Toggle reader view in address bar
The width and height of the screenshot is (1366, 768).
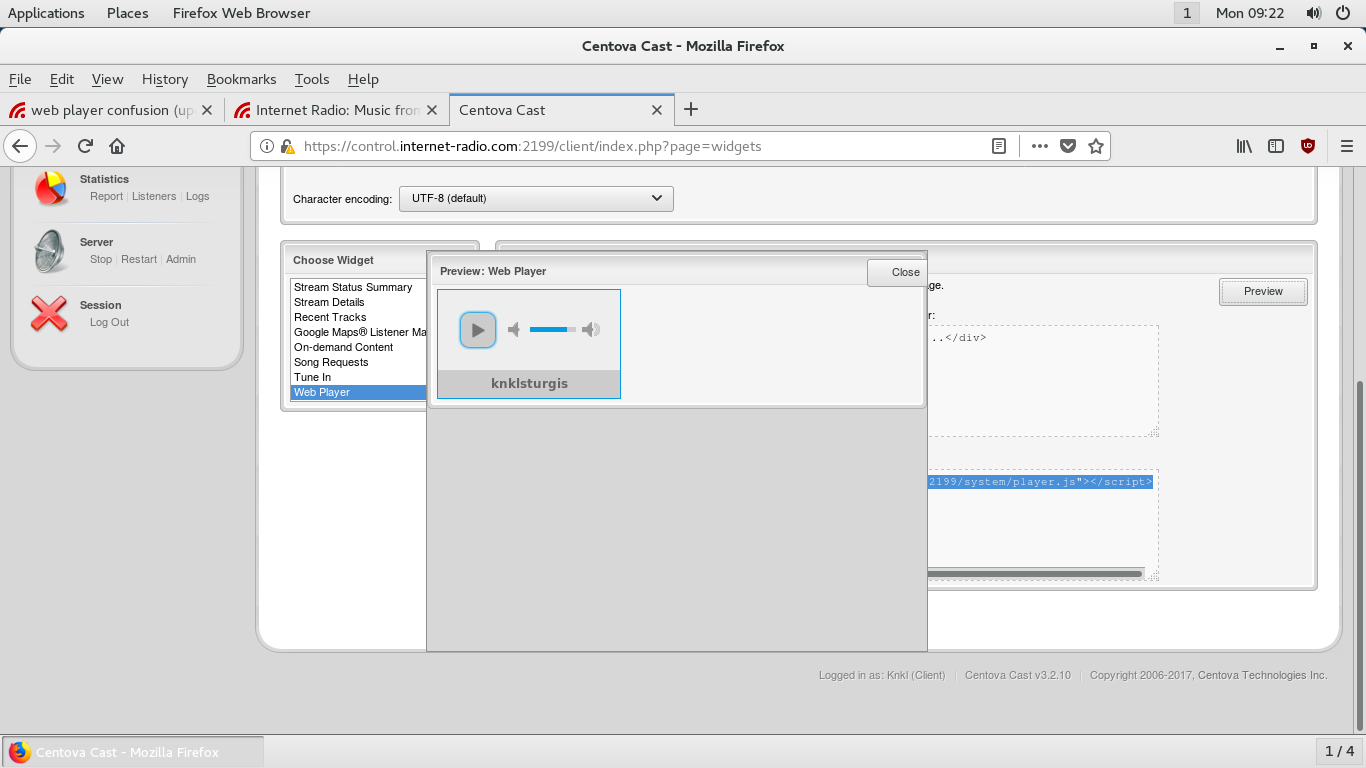[x=998, y=146]
